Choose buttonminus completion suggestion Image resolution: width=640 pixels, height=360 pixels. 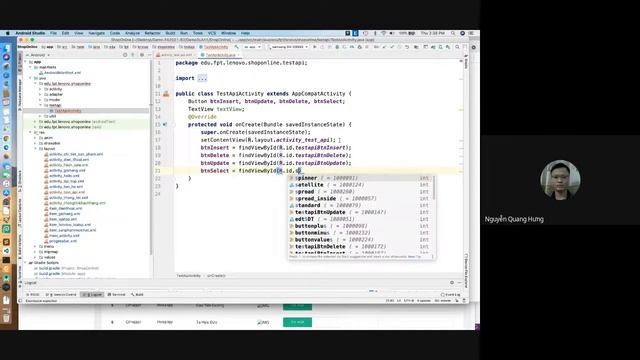pyautogui.click(x=360, y=233)
